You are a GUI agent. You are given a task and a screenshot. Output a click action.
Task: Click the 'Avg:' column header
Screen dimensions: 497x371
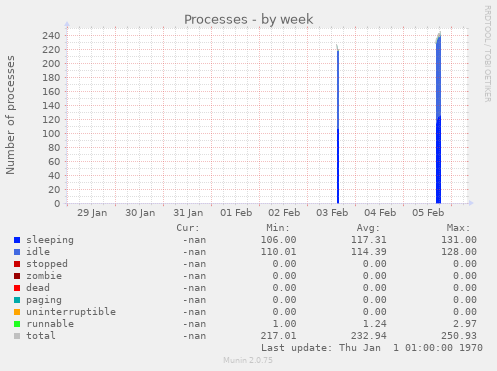click(x=368, y=228)
